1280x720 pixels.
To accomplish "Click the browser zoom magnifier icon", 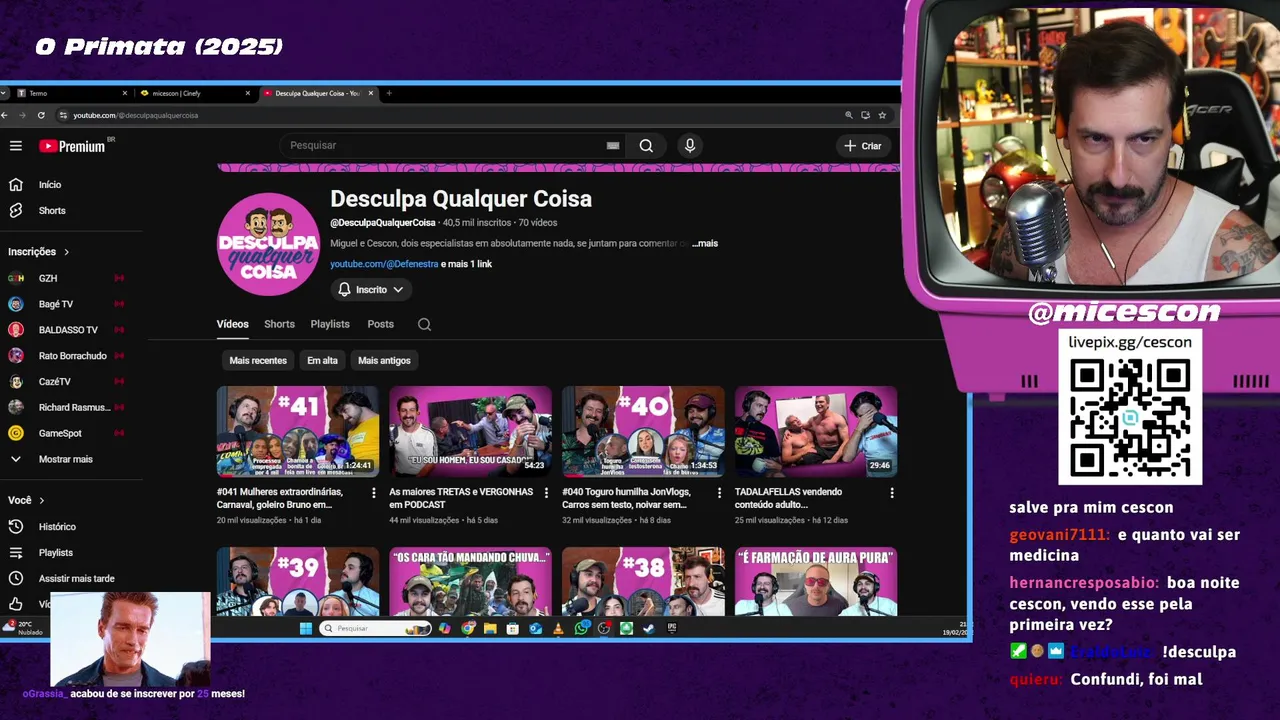I will [x=849, y=115].
